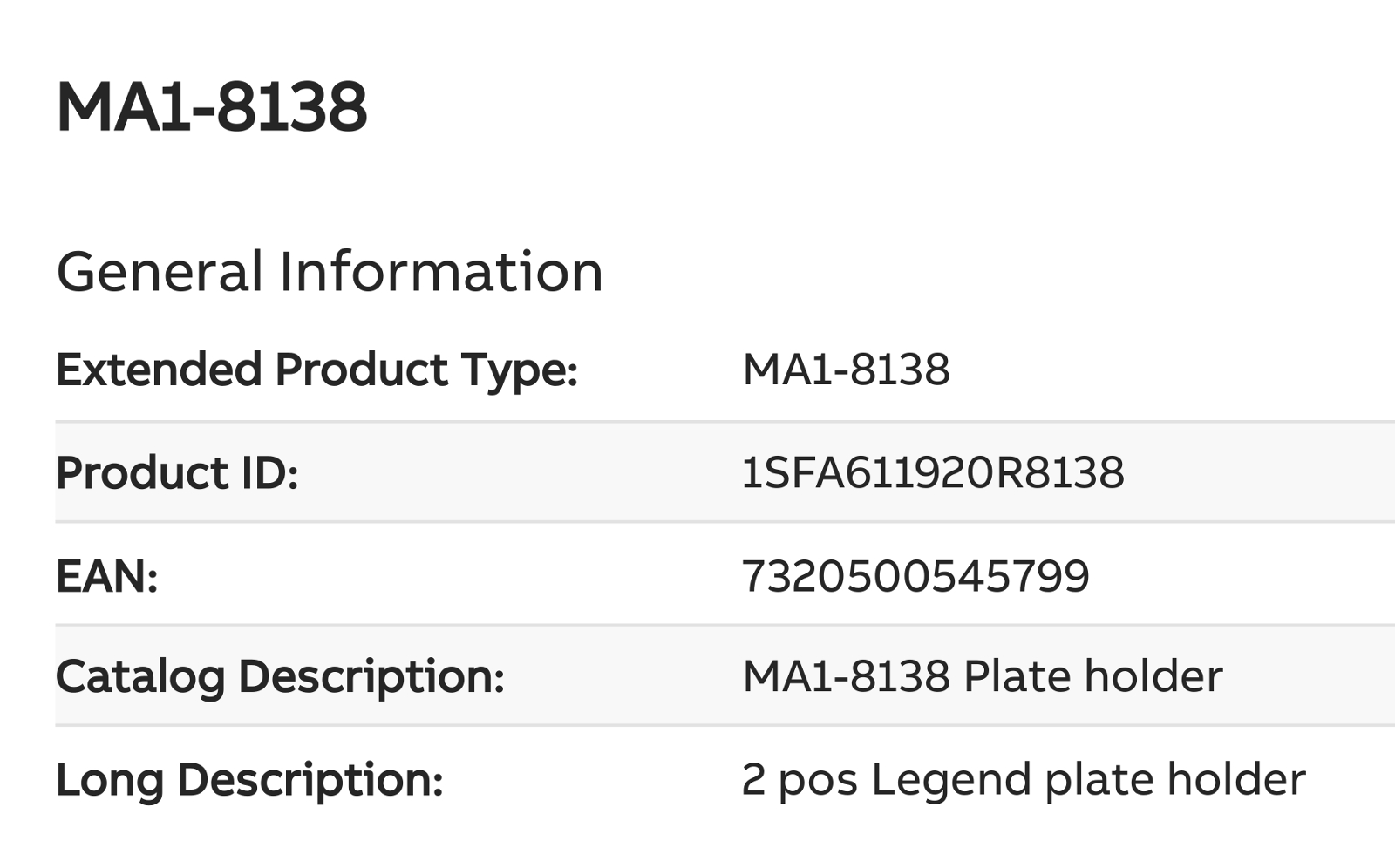Select the text 2 pos Legend plate holder
The image size is (1395, 868).
point(1024,780)
